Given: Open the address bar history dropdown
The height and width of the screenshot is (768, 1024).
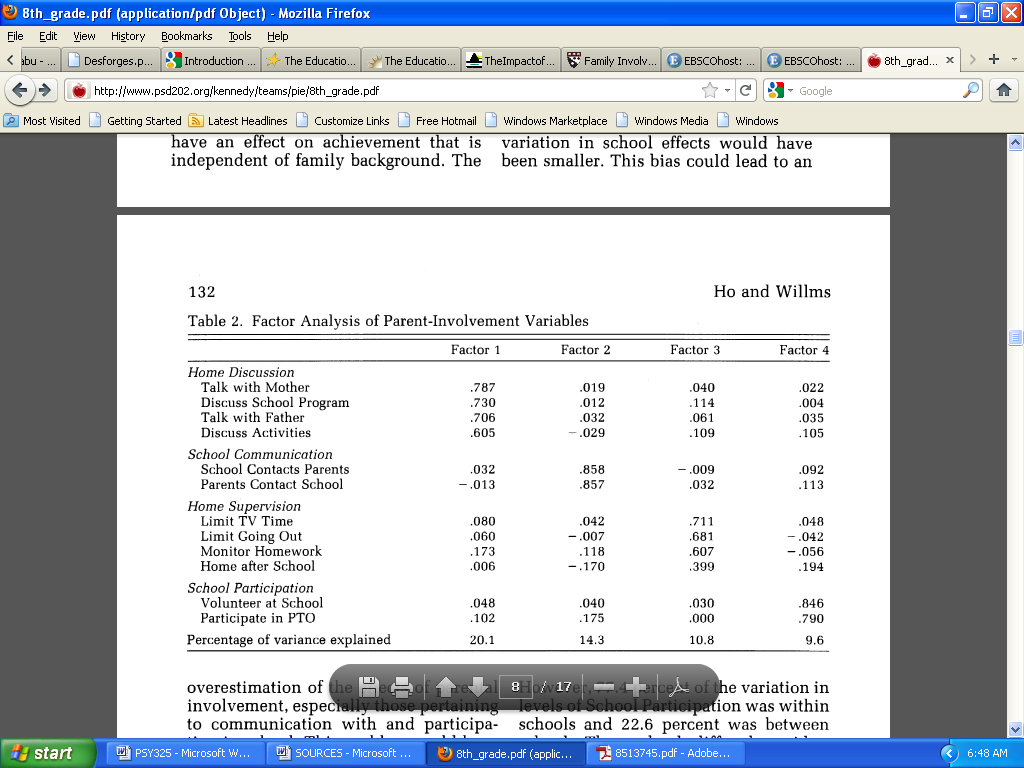Looking at the screenshot, I should click(728, 90).
